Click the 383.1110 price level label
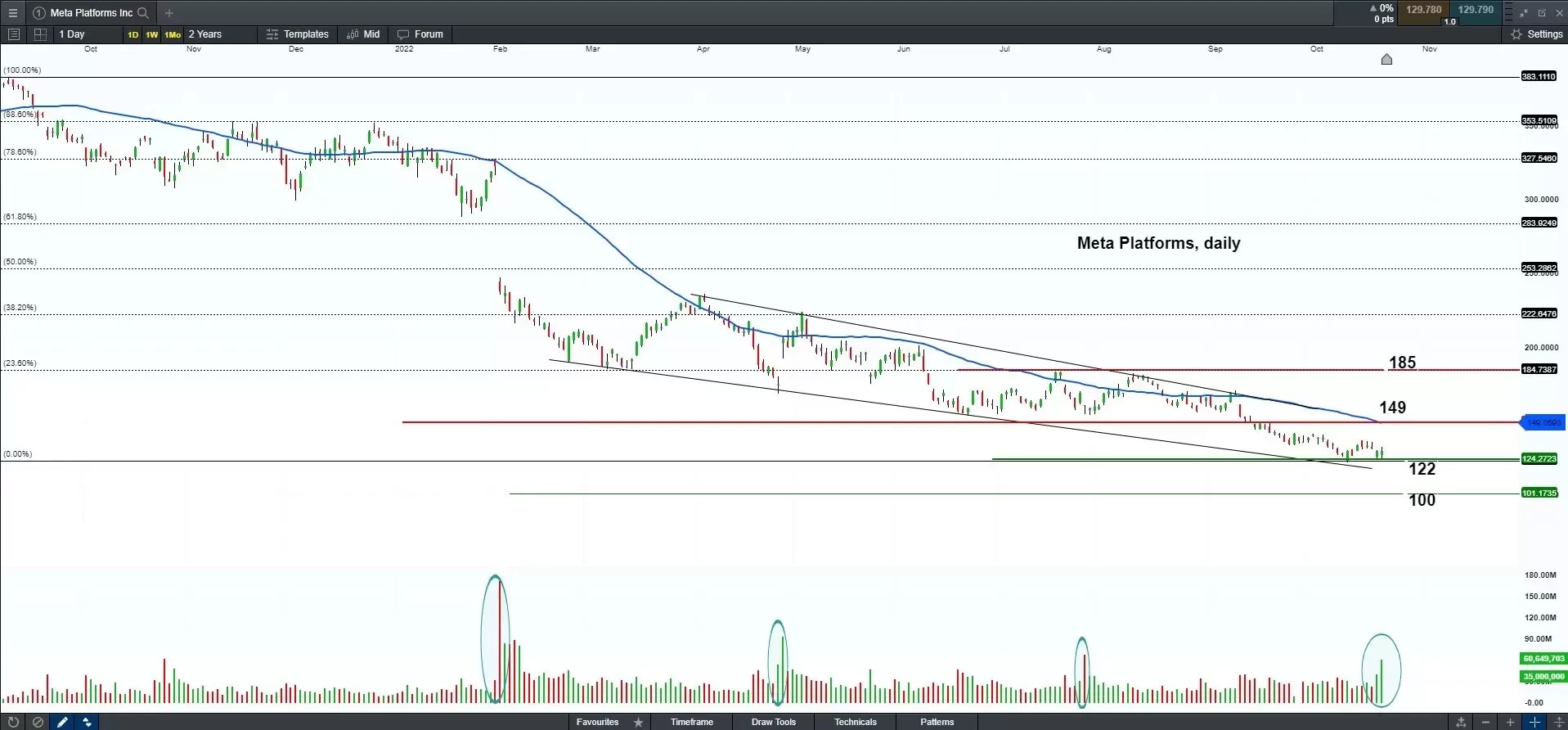1568x730 pixels. pos(1539,76)
